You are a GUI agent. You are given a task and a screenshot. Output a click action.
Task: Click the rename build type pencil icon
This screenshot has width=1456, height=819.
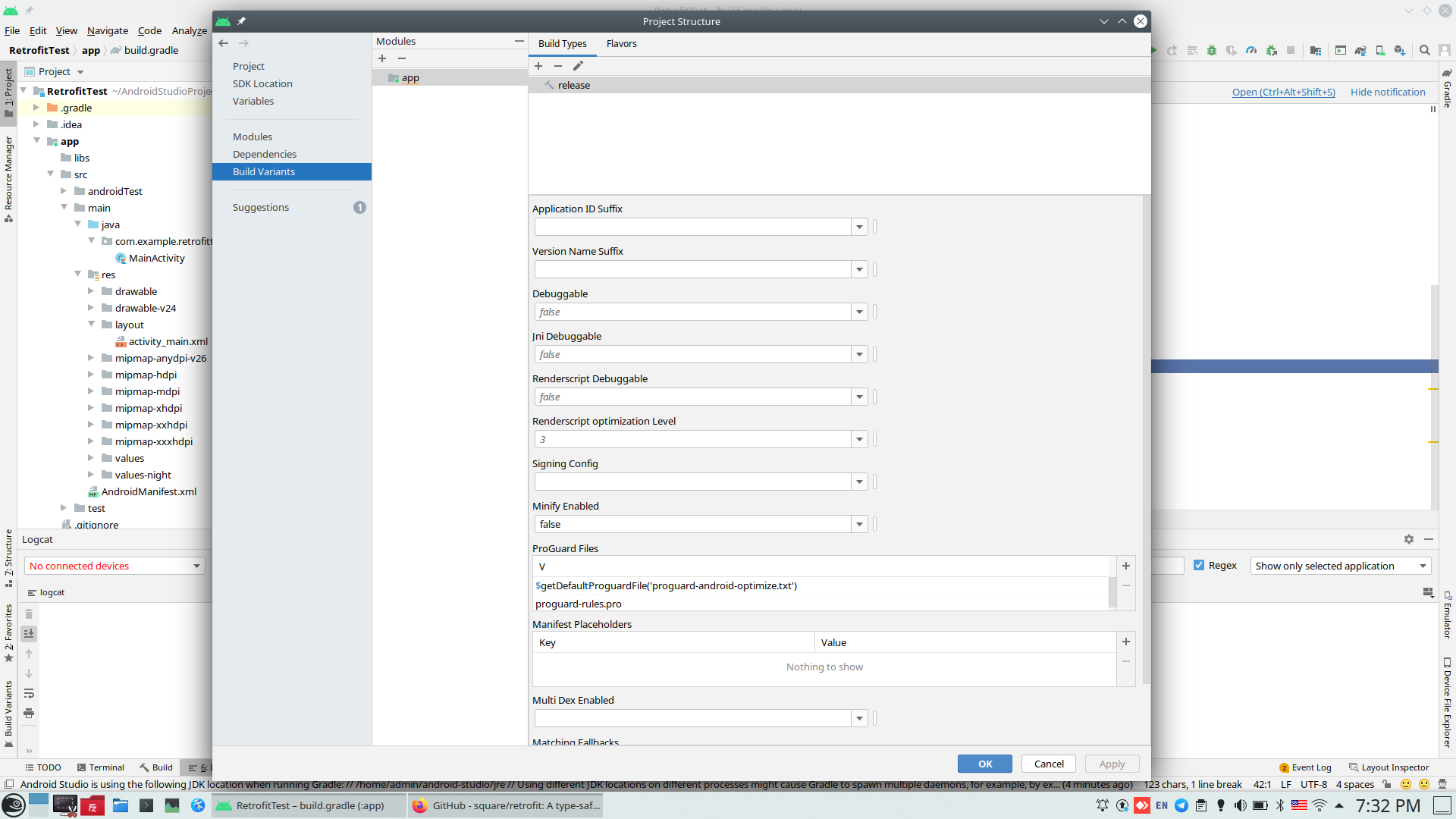pyautogui.click(x=578, y=66)
